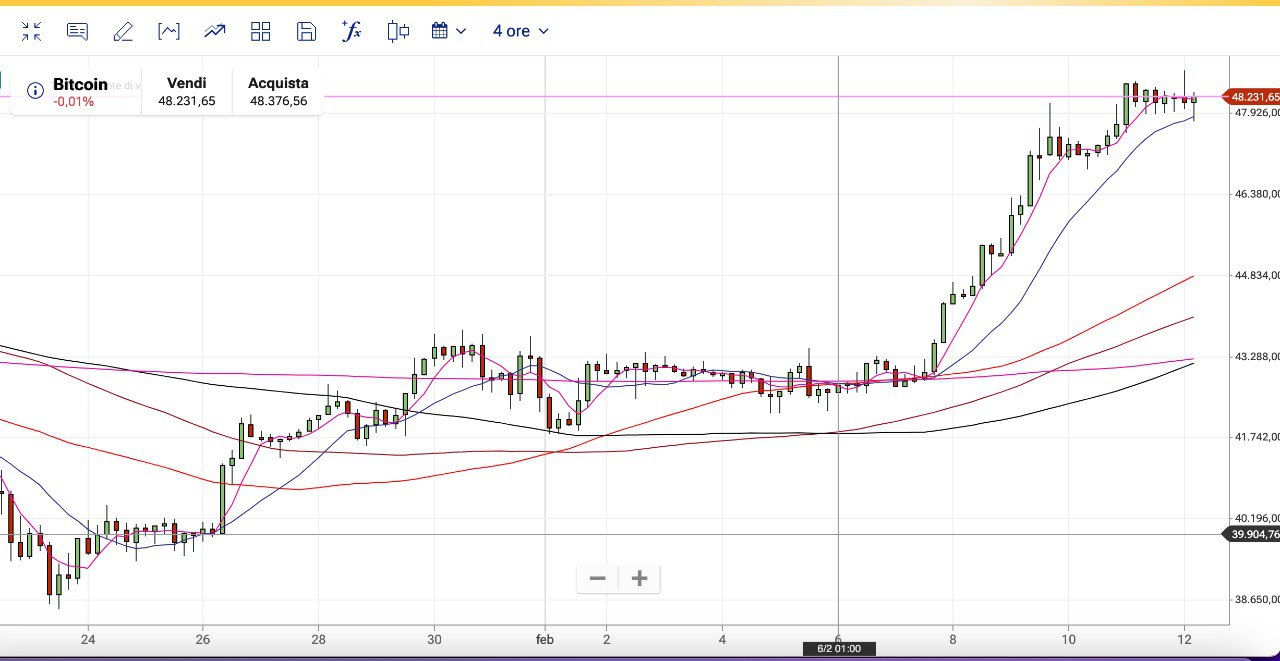
Task: Zoom in with the plus button
Action: tap(640, 579)
